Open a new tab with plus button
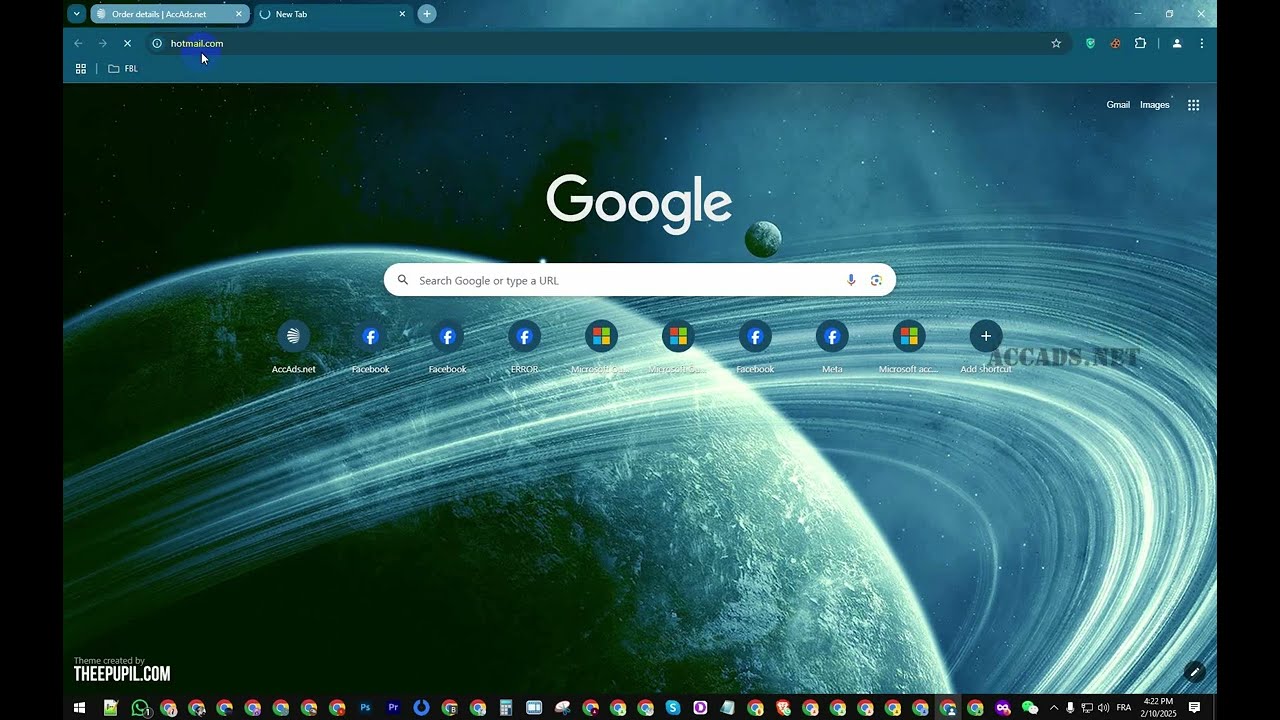 tap(427, 14)
